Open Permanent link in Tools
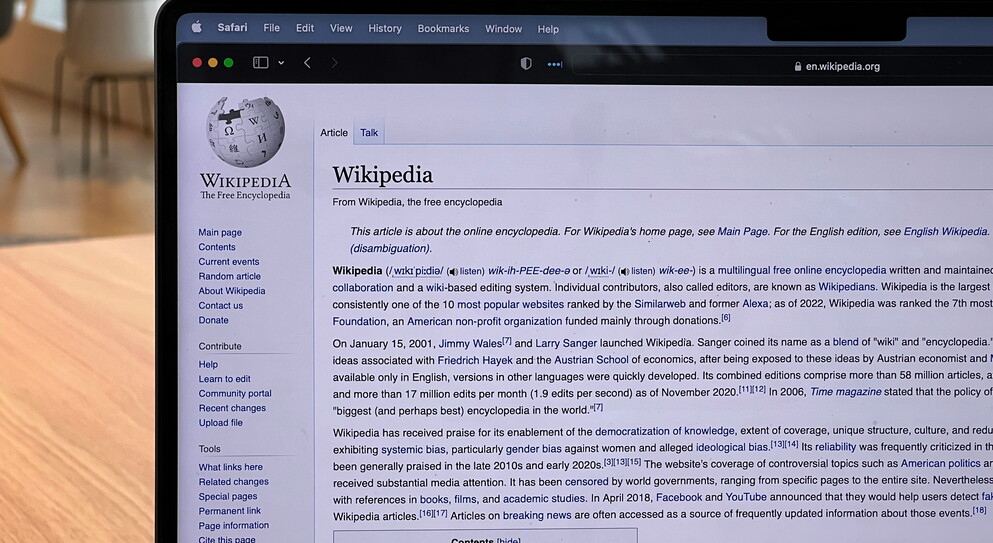Screen dimensions: 993x543 coord(229,511)
